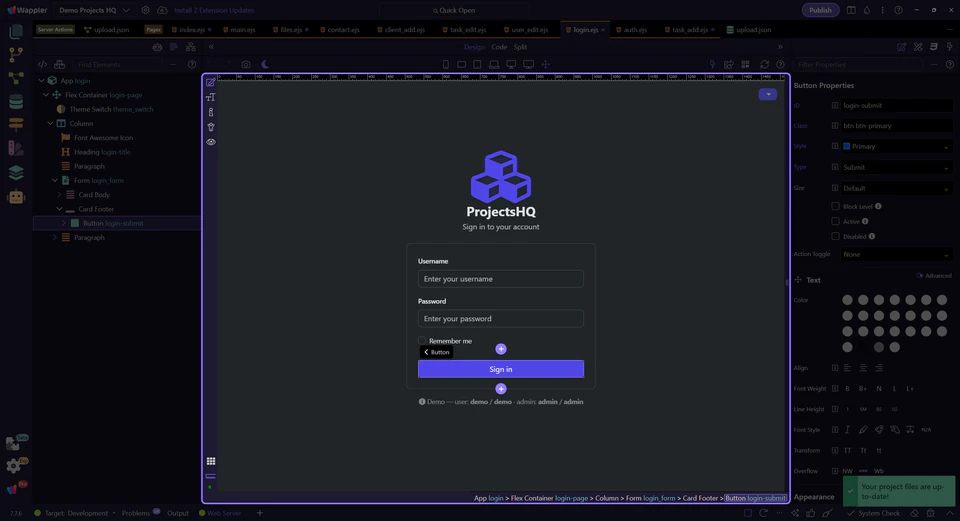Toggle the eye preview tool on the canvas

pos(211,142)
